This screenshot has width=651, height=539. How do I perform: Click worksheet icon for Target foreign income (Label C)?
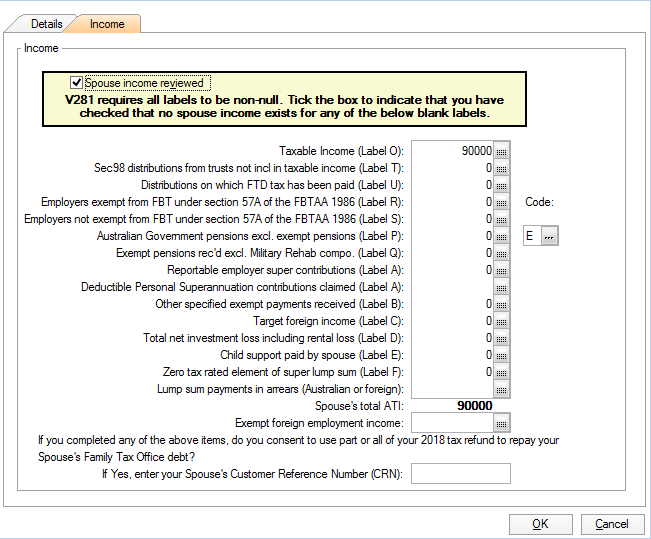point(502,321)
